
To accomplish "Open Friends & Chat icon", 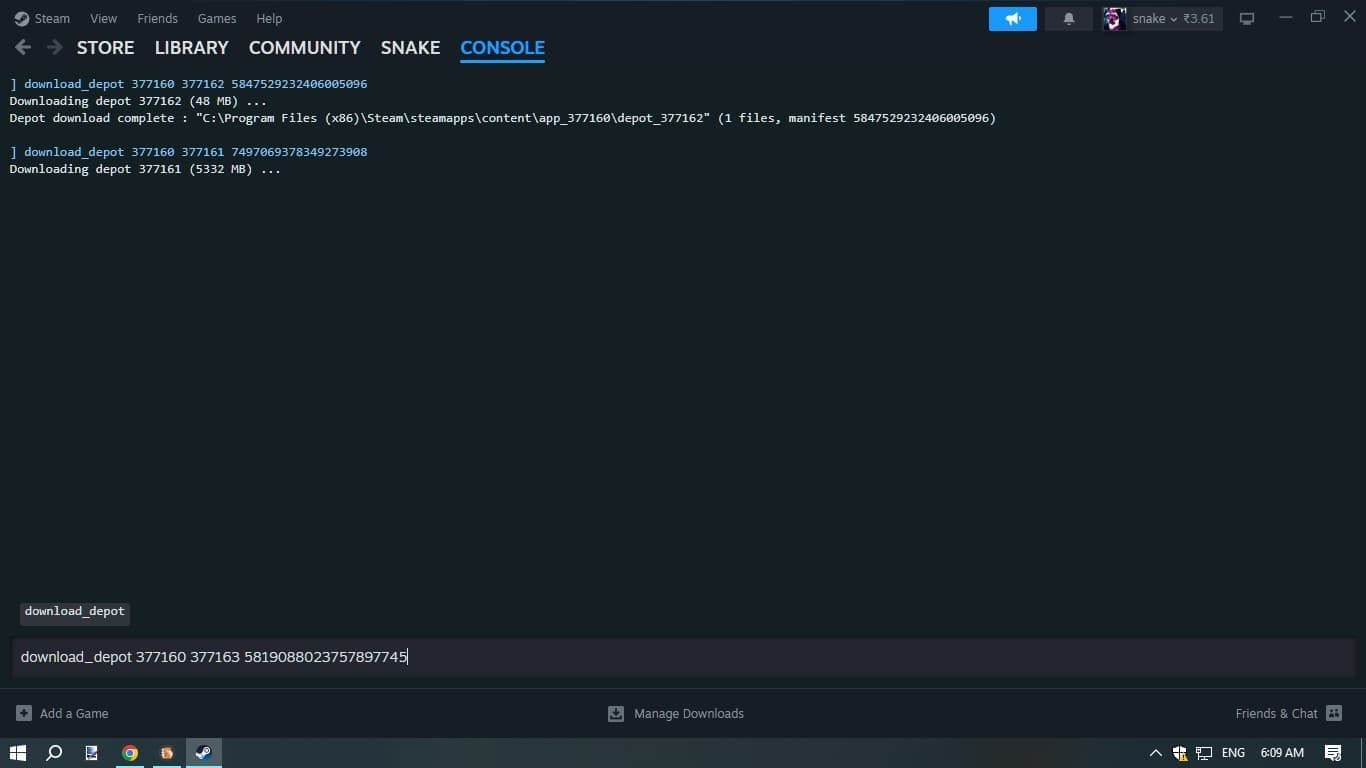I will click(1333, 713).
